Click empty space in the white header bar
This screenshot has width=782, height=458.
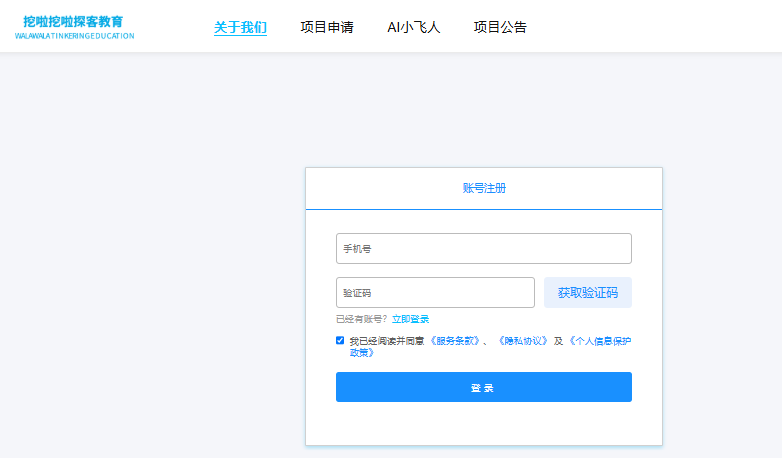click(x=650, y=27)
